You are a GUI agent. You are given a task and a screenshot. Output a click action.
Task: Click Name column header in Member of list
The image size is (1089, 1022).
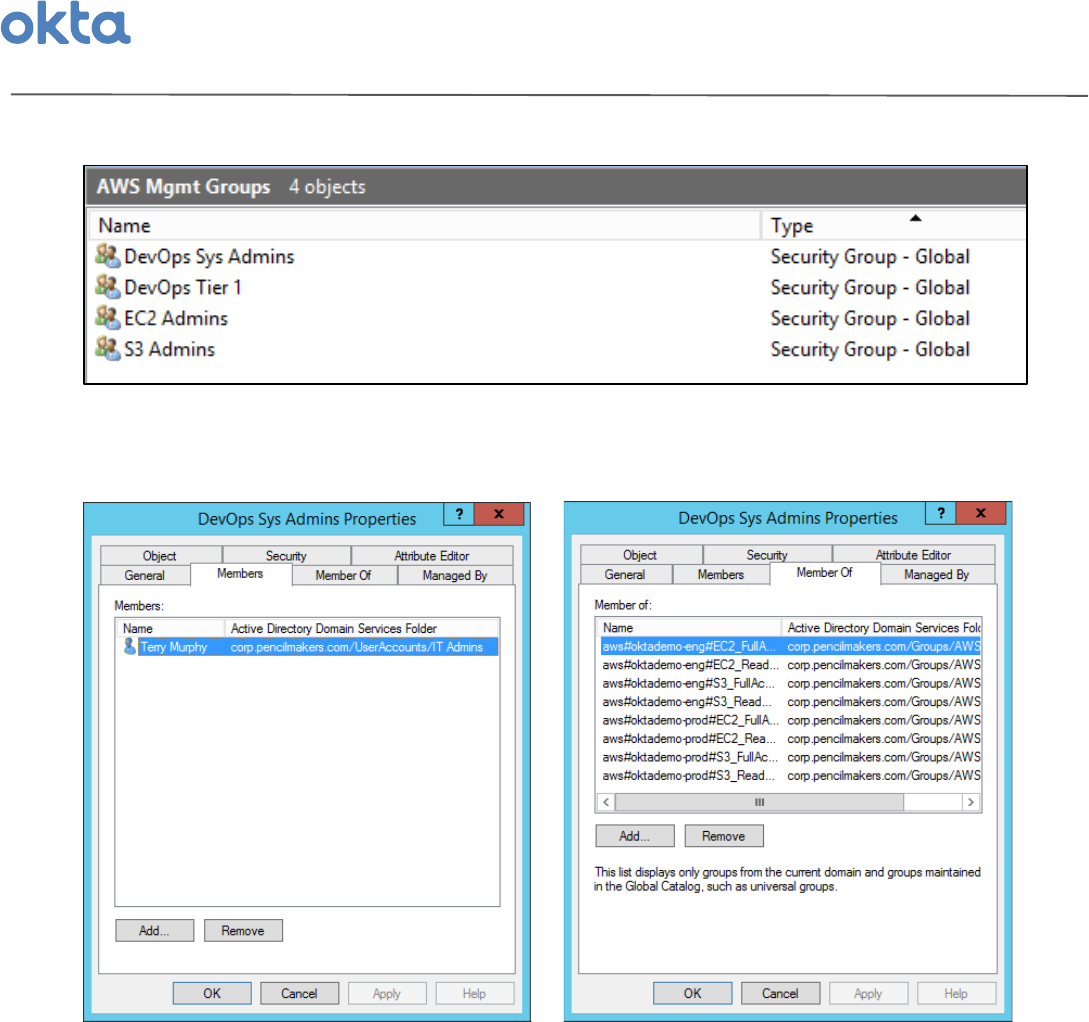[689, 628]
